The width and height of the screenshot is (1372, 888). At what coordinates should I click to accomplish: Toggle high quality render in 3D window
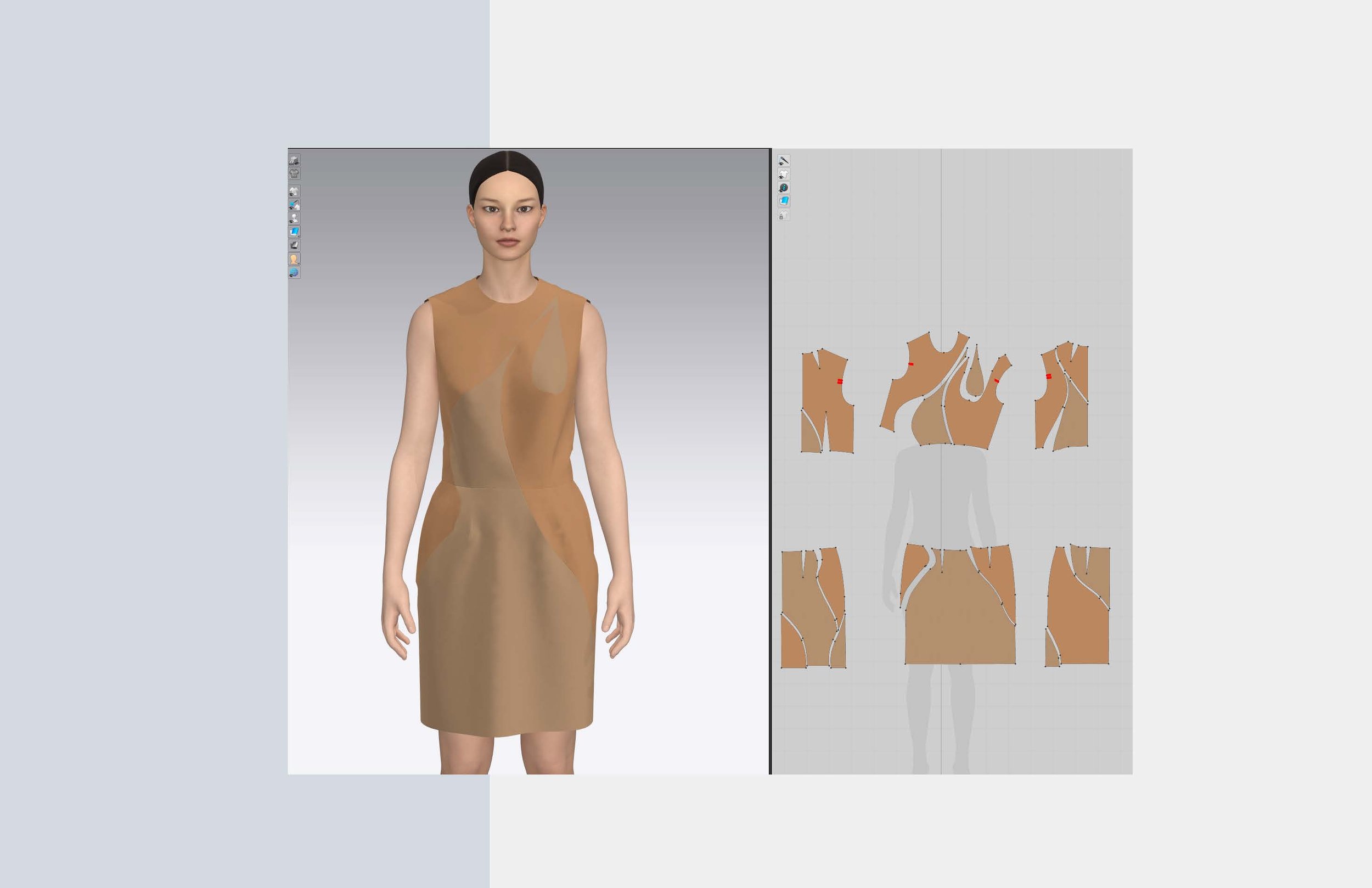pyautogui.click(x=294, y=160)
